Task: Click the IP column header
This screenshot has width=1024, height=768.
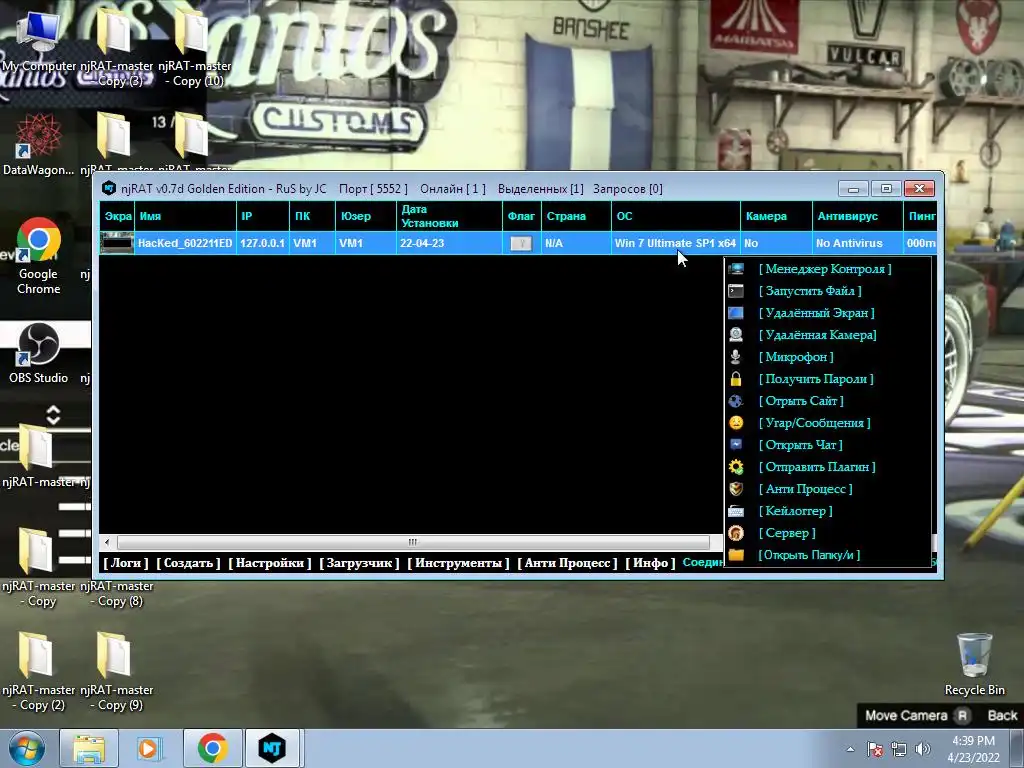Action: (263, 216)
